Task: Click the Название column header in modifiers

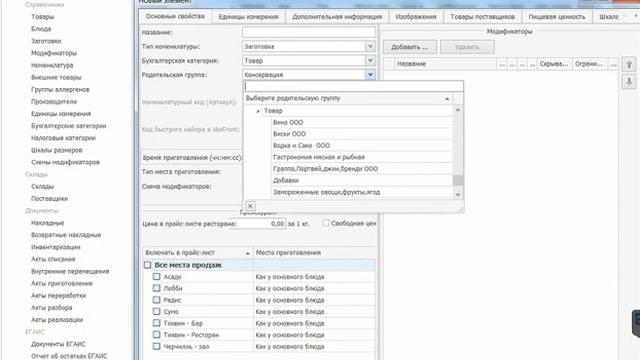Action: coord(445,64)
